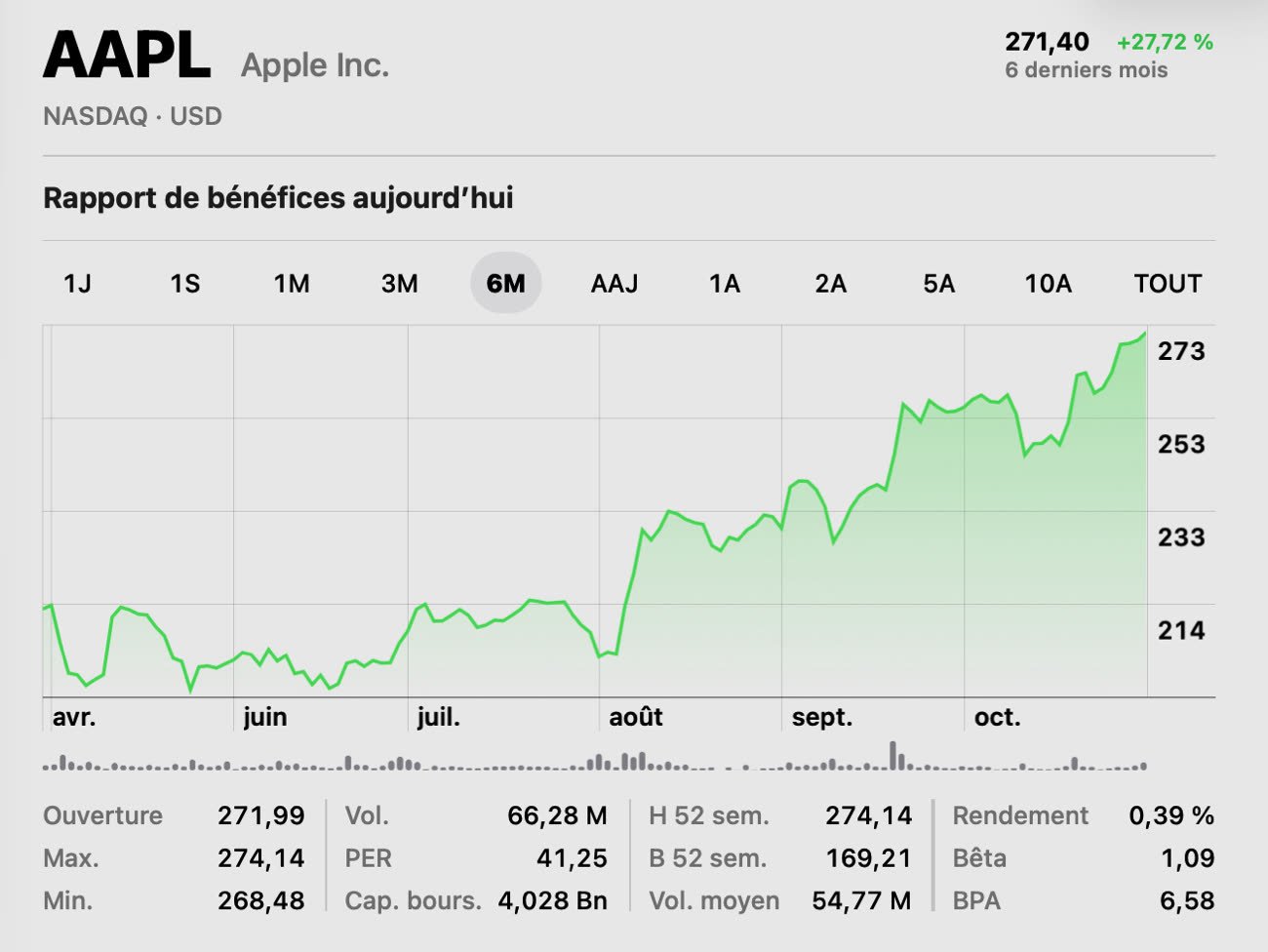Click the green +27,72 % change value

[1165, 42]
